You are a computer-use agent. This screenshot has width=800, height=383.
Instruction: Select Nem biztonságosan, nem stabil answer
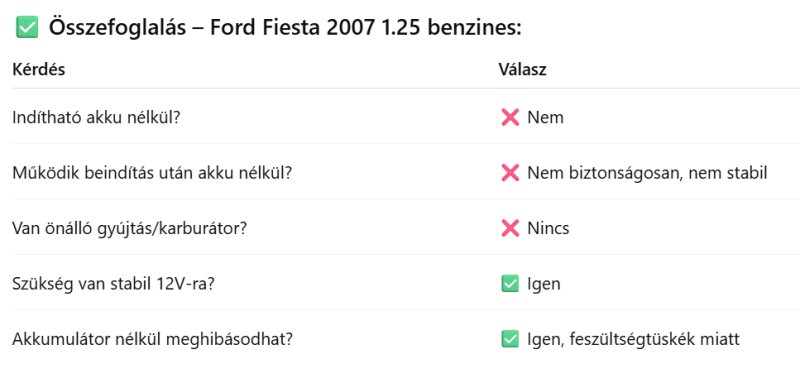[647, 174]
